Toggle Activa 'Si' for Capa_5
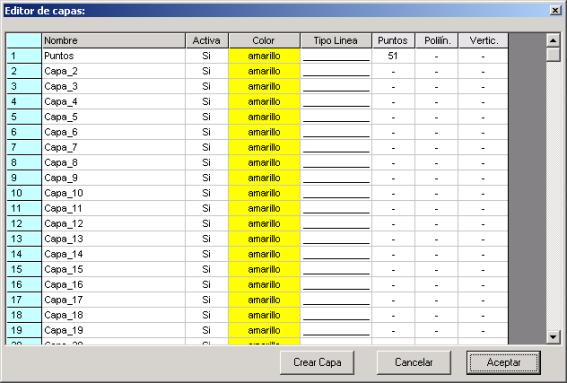The image size is (567, 383). [206, 117]
